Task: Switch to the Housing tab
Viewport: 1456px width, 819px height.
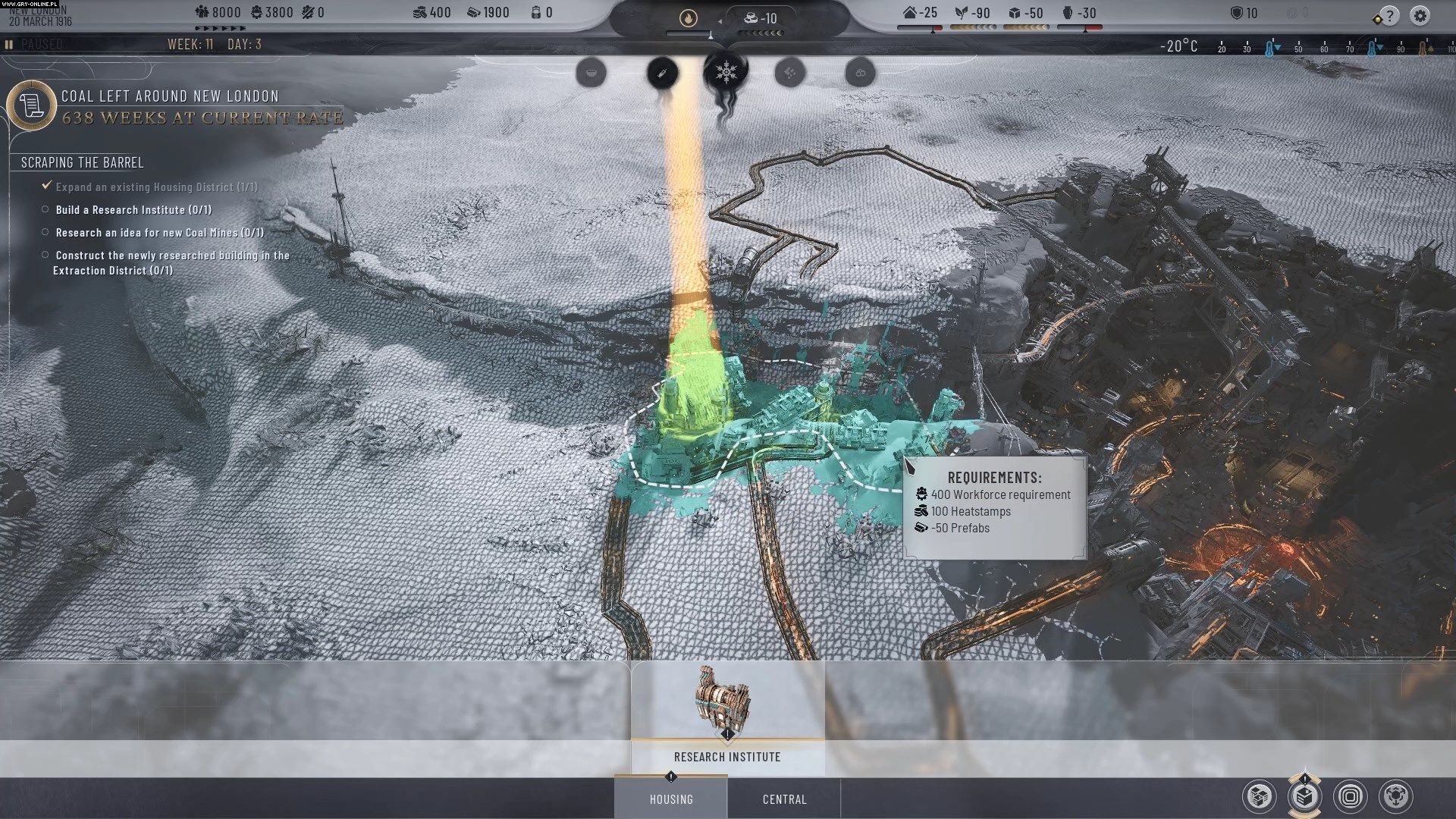Action: click(x=671, y=799)
